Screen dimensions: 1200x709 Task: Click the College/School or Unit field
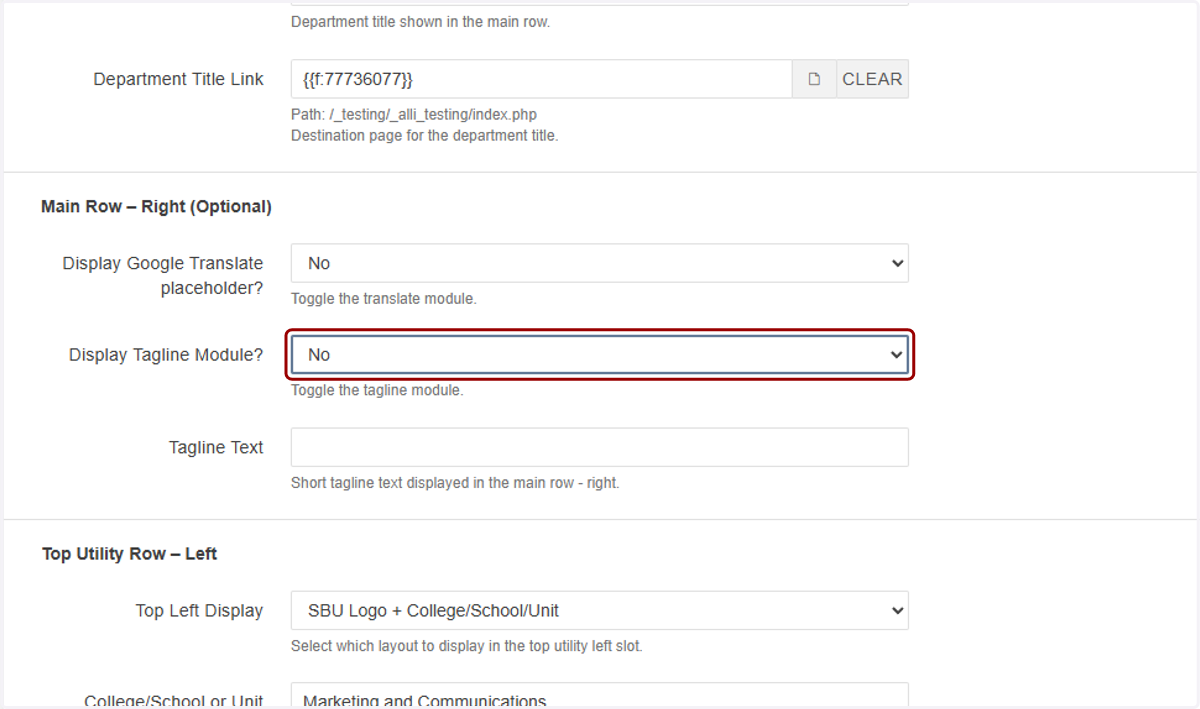click(x=600, y=696)
